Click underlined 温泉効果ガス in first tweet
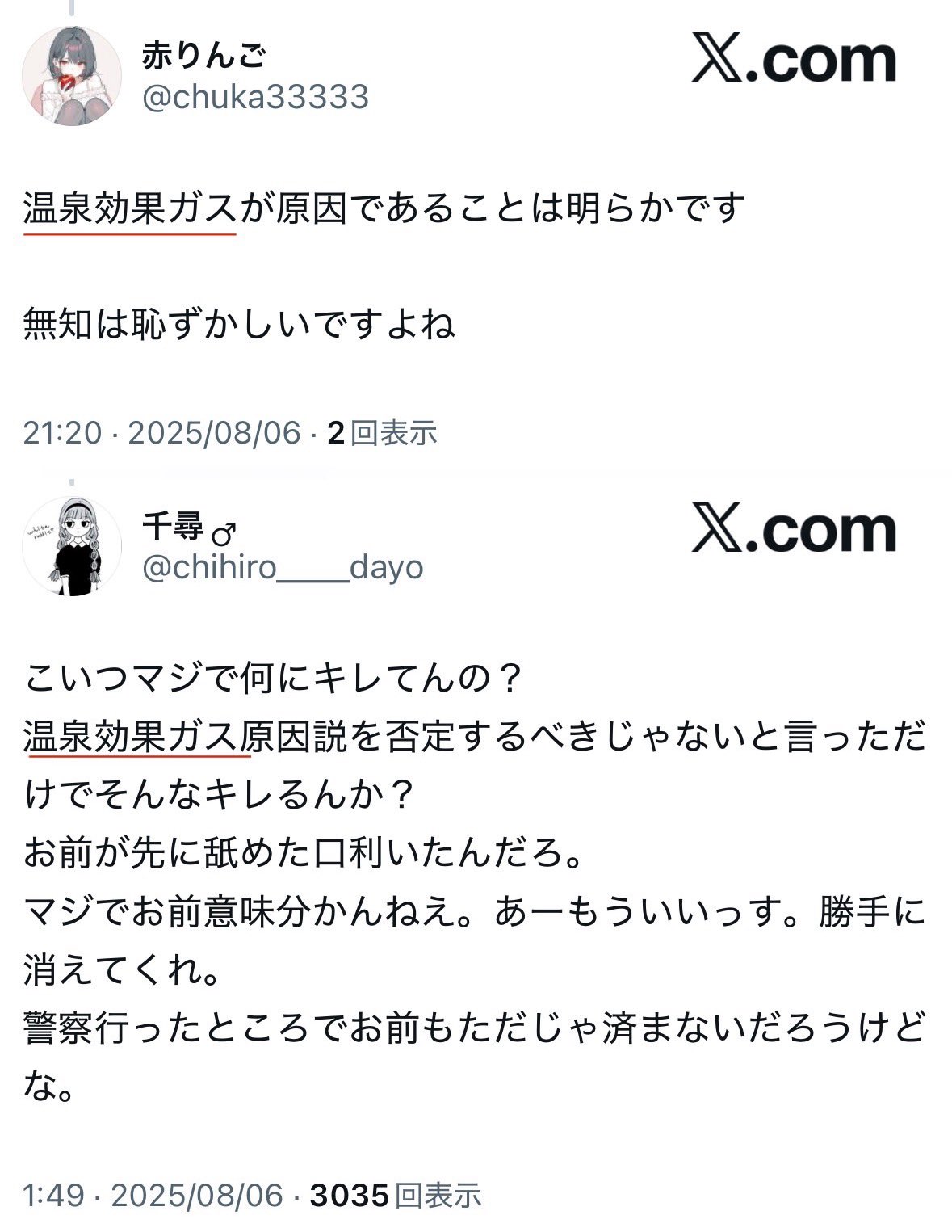 click(130, 208)
